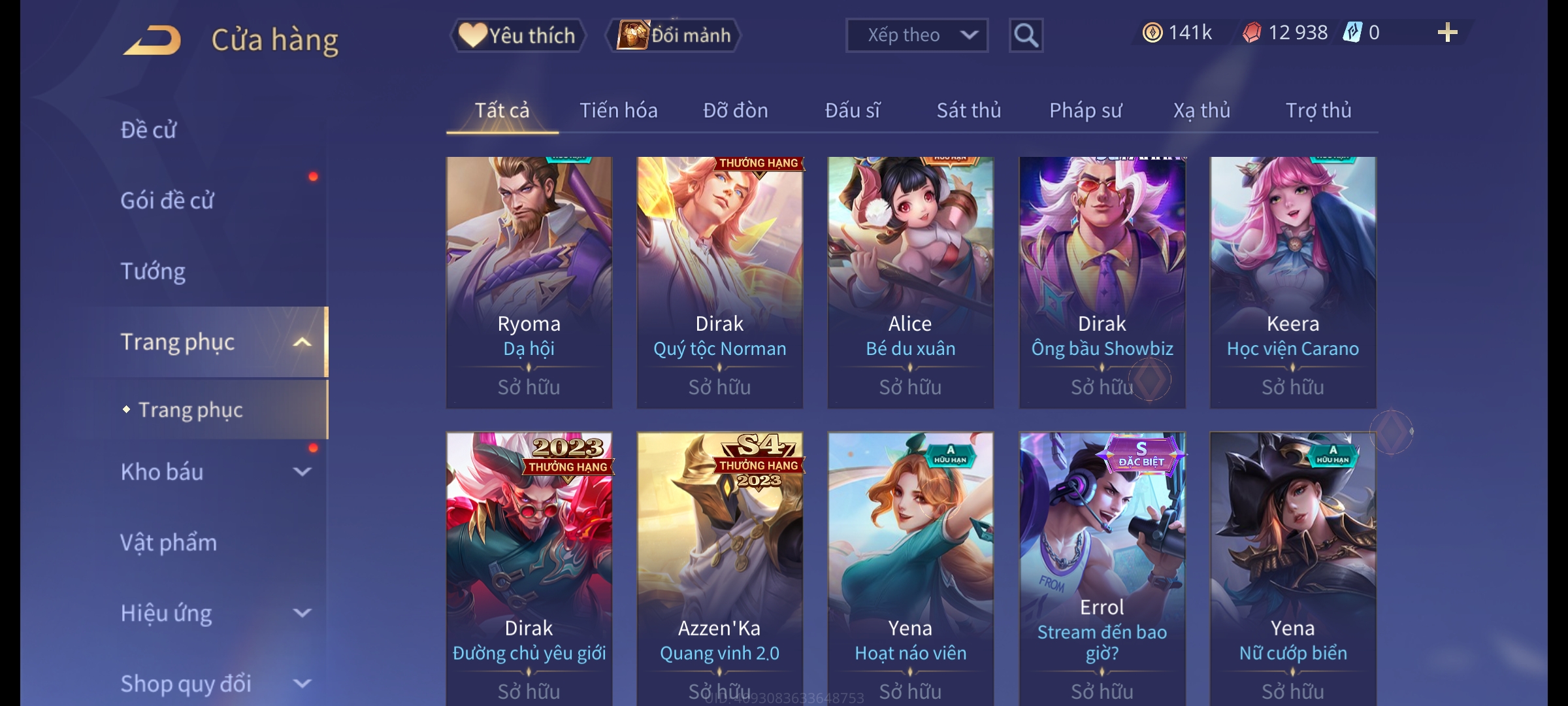Tap the blue voucher ticket icon
1568x706 pixels.
pyautogui.click(x=1352, y=33)
